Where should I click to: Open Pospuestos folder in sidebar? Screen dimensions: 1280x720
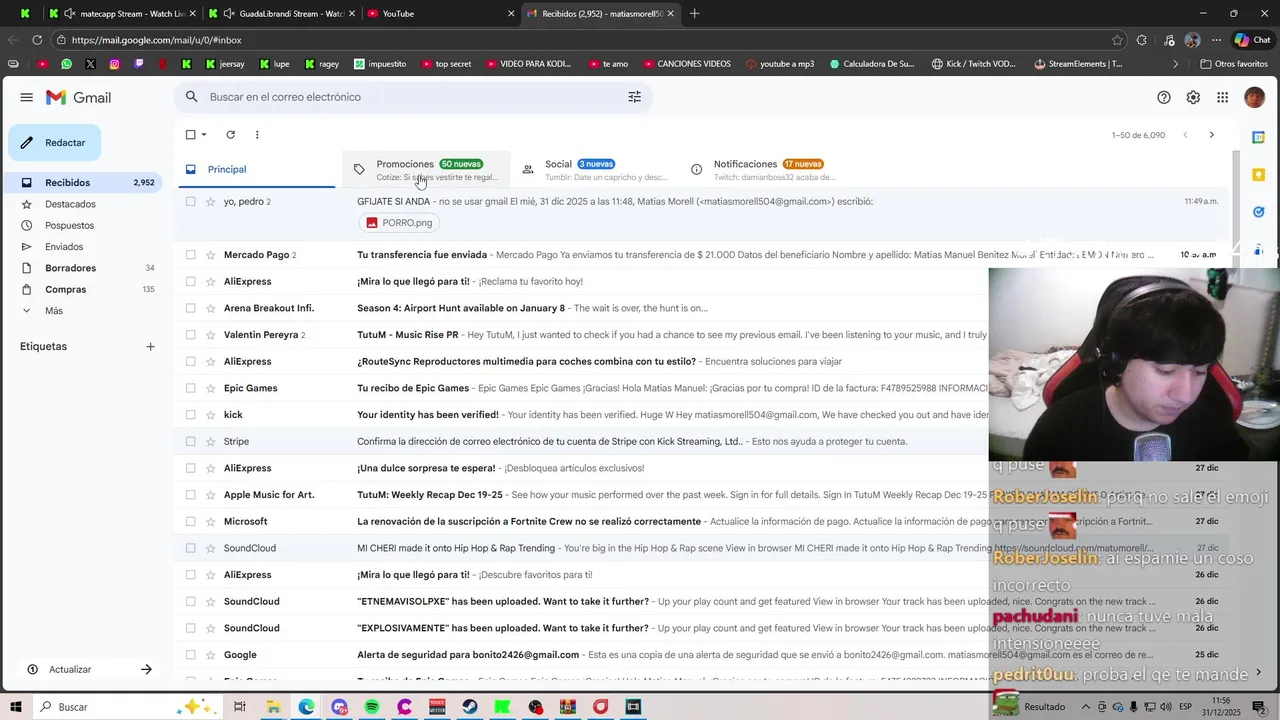tap(86, 225)
